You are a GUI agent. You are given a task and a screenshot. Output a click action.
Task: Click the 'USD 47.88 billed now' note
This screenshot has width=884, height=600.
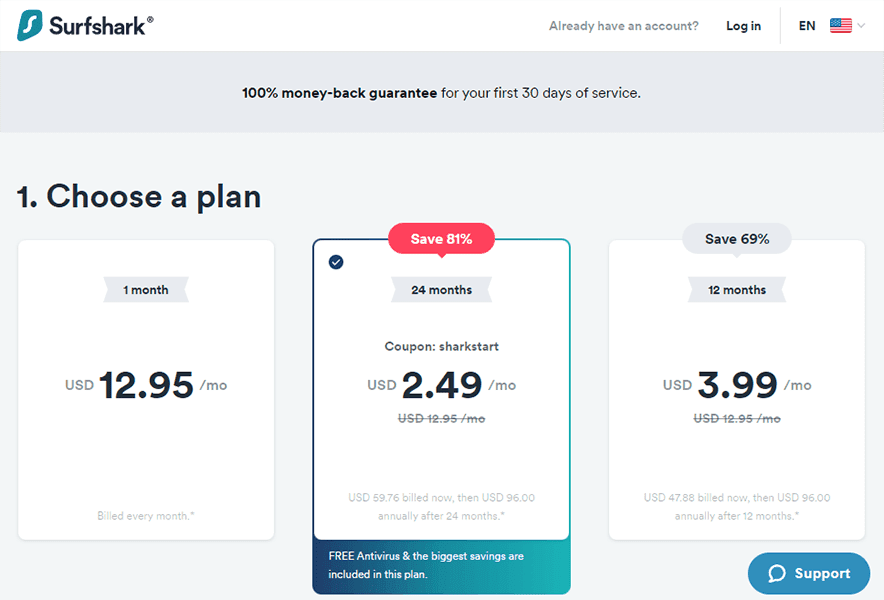[x=737, y=506]
